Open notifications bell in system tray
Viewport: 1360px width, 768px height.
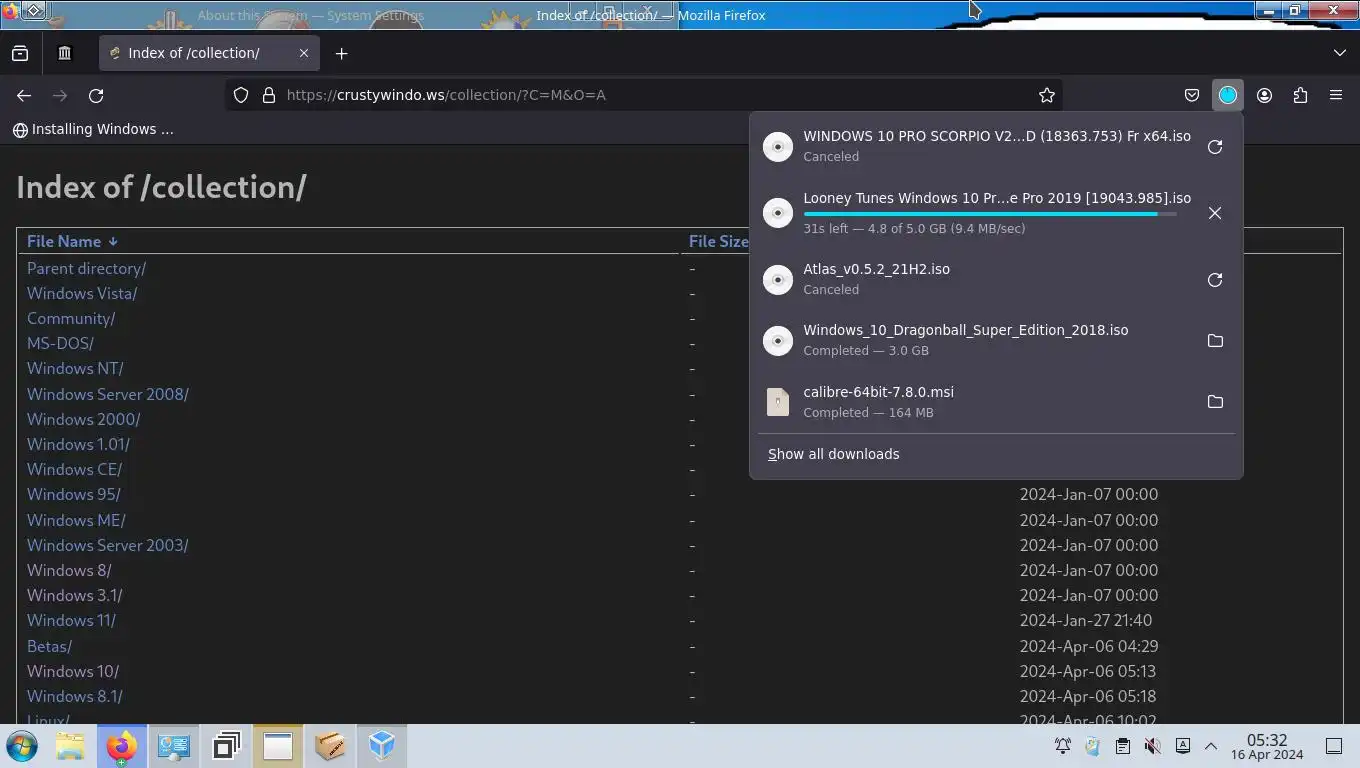pos(1063,746)
